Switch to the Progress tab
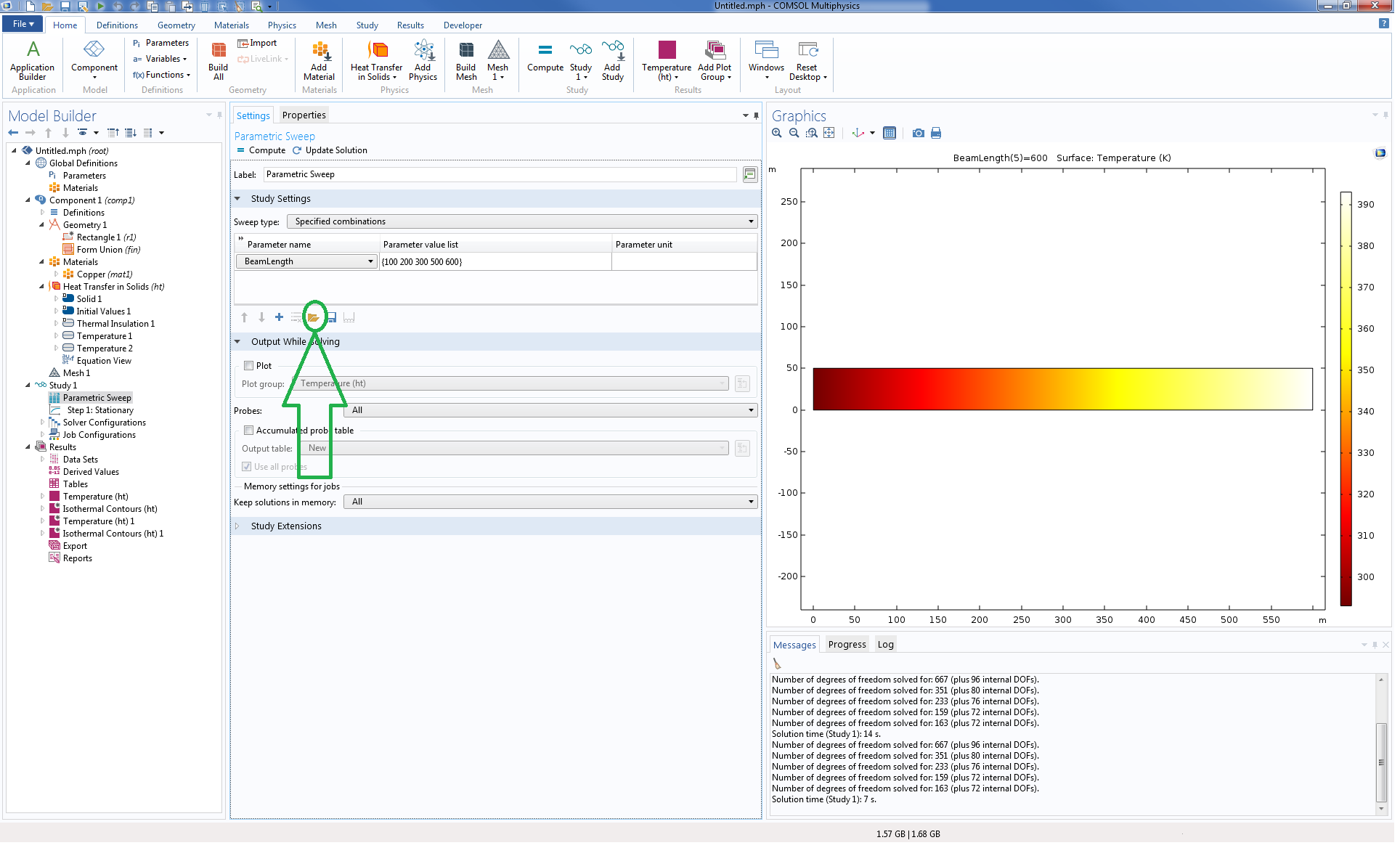The image size is (1400, 848). [847, 644]
